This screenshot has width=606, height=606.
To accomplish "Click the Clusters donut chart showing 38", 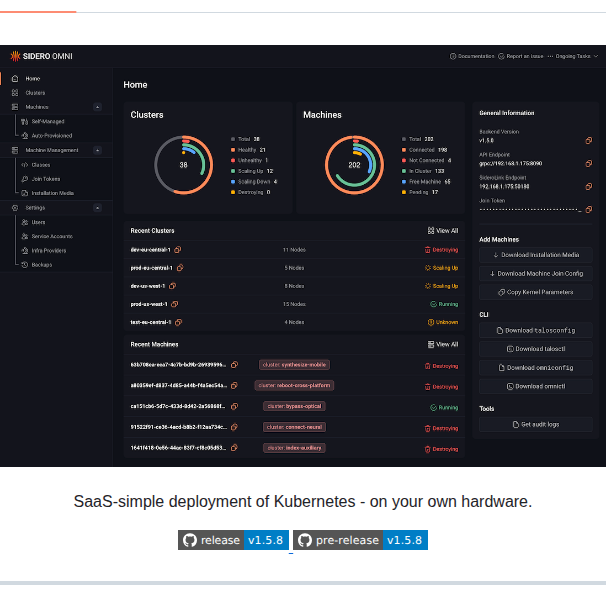I will pyautogui.click(x=184, y=165).
